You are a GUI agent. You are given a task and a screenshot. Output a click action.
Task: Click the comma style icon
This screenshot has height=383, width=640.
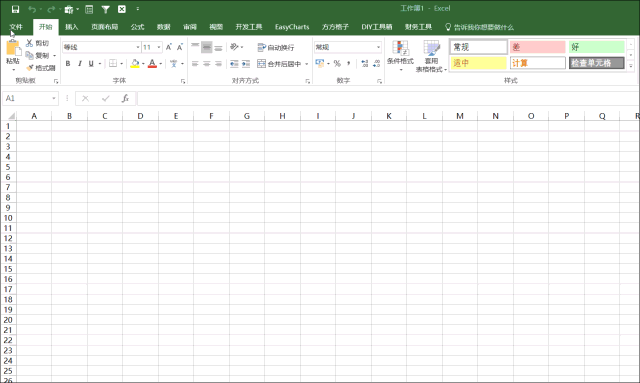coord(348,63)
